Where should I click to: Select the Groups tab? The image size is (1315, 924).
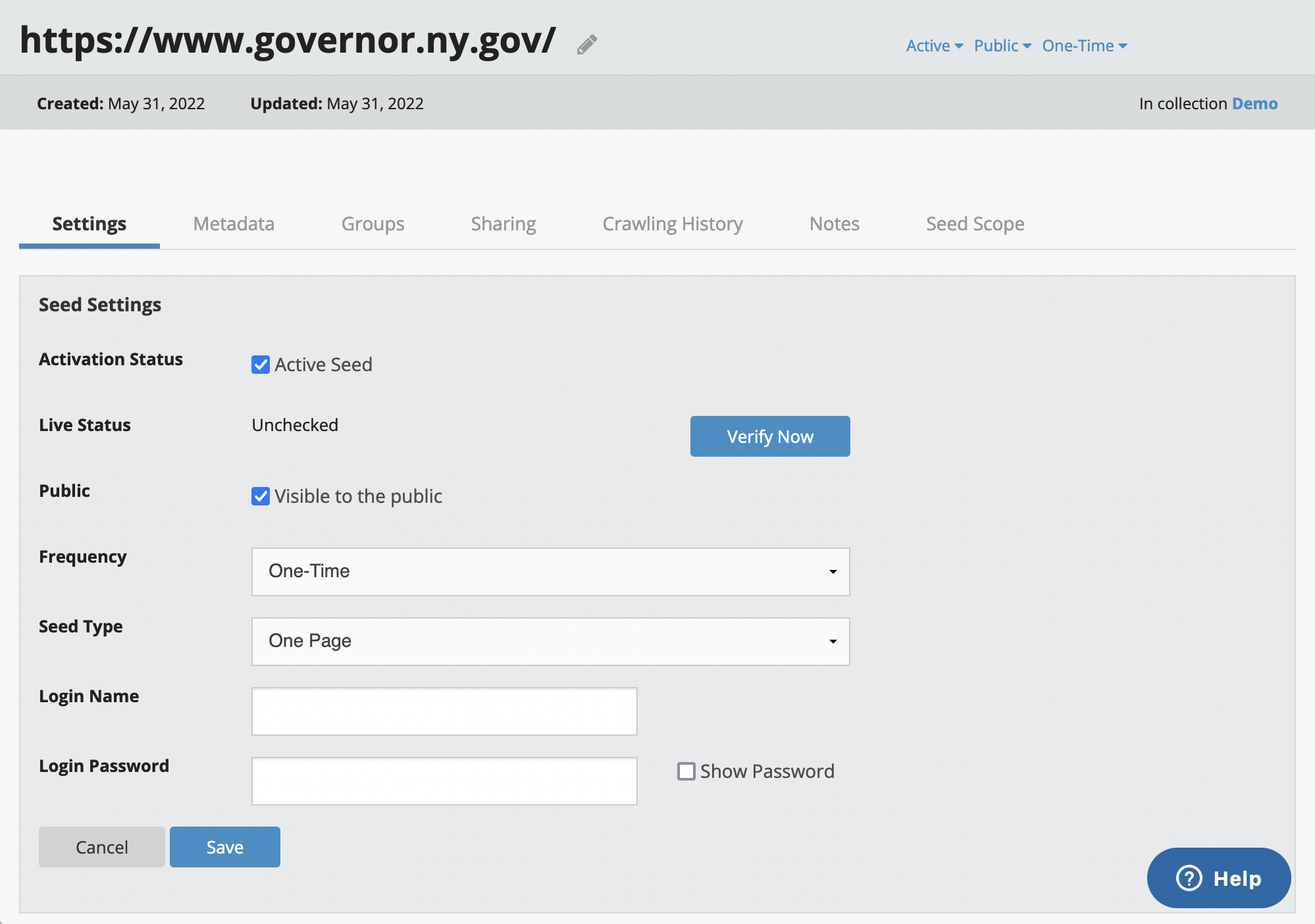[x=373, y=224]
